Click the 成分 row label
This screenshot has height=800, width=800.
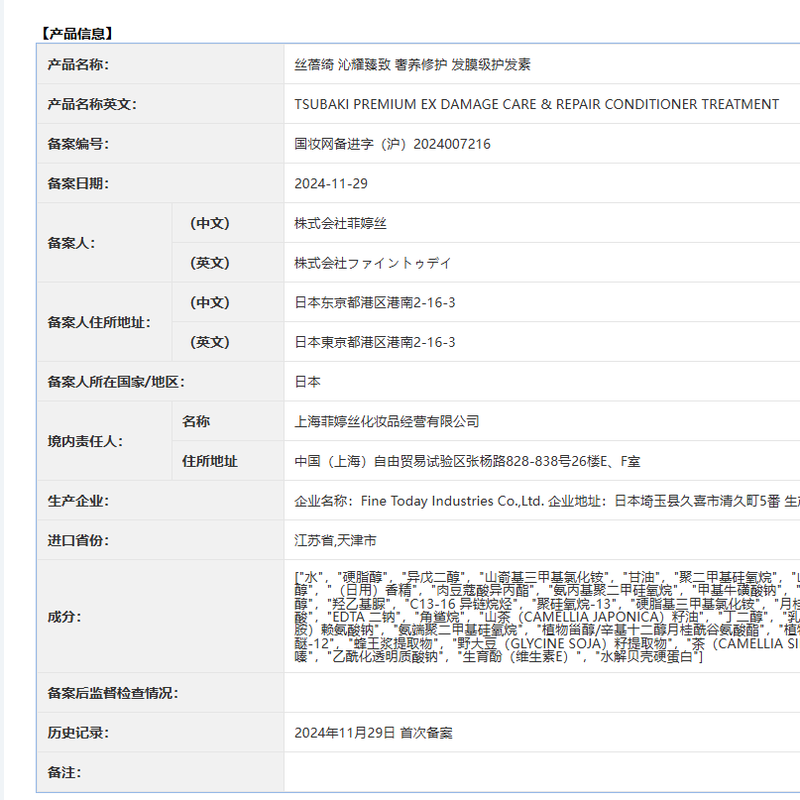pyautogui.click(x=64, y=617)
